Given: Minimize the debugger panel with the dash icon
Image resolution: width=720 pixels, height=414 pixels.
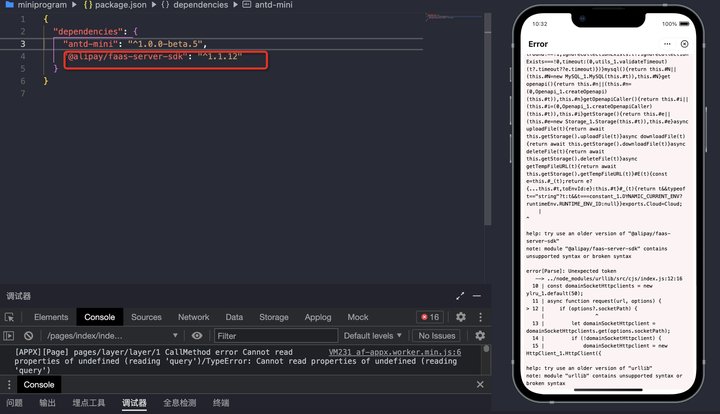Looking at the screenshot, I should coord(477,296).
